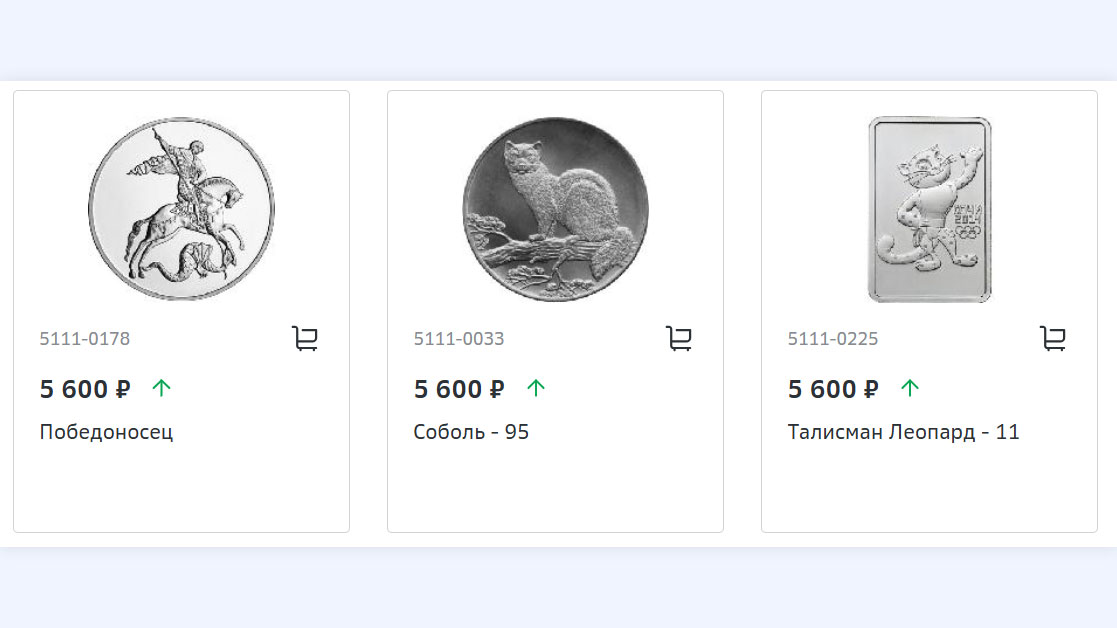This screenshot has width=1117, height=628.
Task: Add Победоносец coin to cart
Action: tap(305, 339)
